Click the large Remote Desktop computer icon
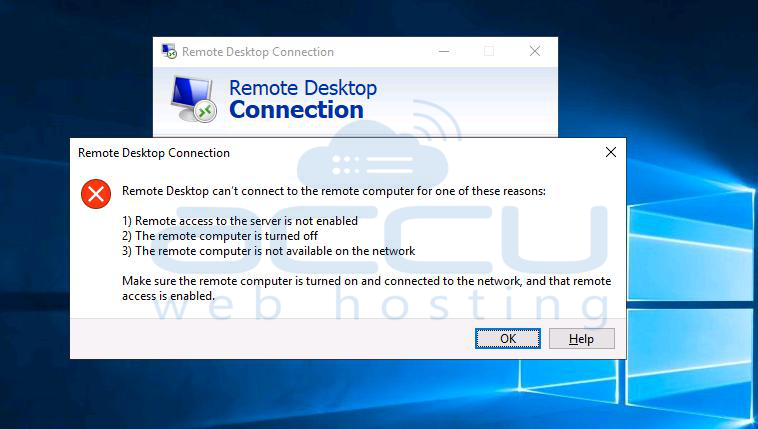758x429 pixels. [x=194, y=99]
